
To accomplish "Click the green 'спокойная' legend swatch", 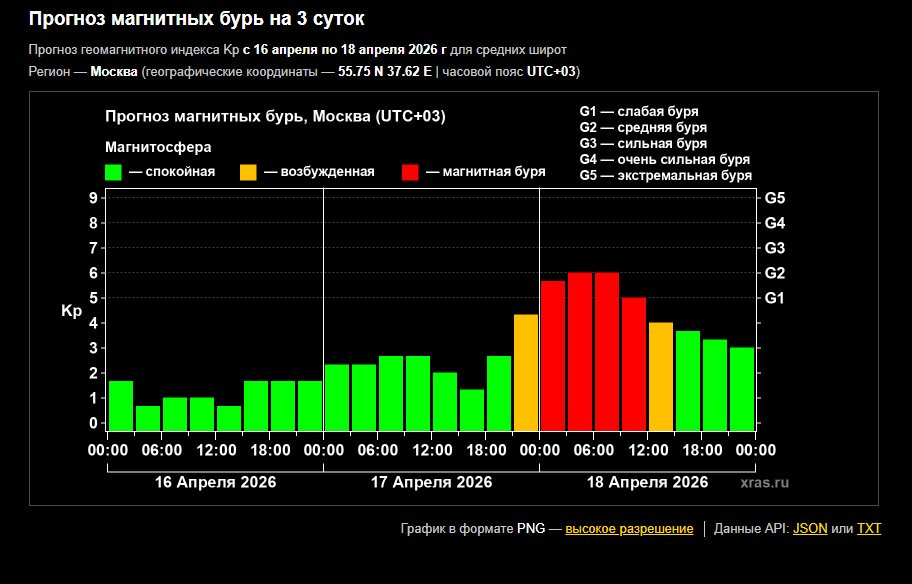I will click(113, 172).
